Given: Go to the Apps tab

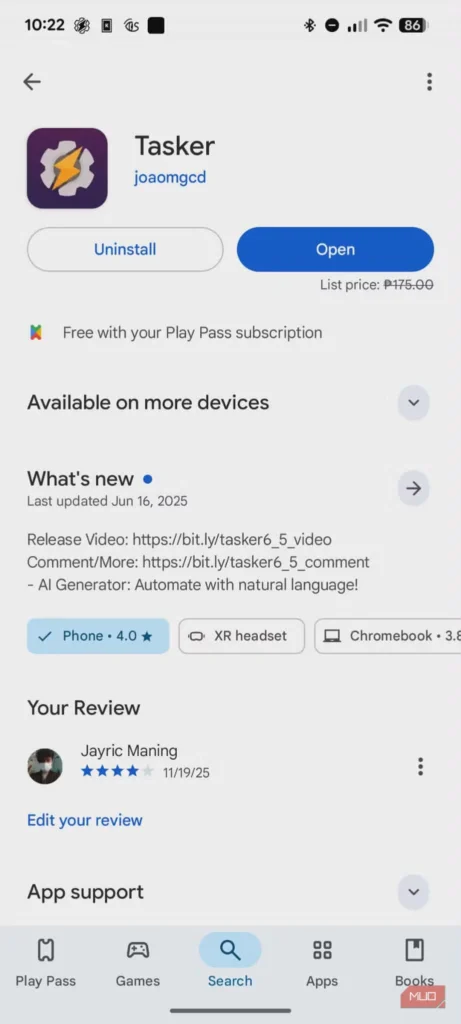Looking at the screenshot, I should [322, 960].
